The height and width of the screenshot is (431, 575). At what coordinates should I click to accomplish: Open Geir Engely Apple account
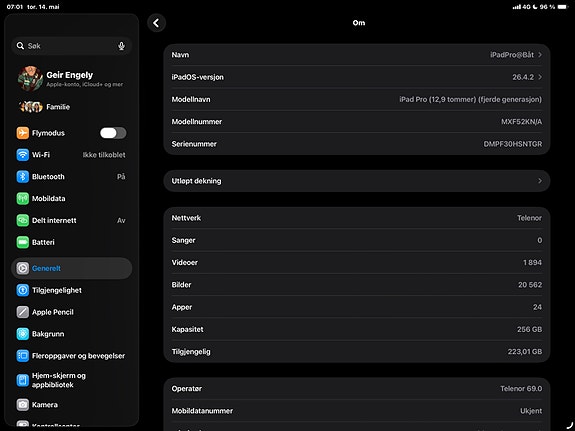click(72, 78)
